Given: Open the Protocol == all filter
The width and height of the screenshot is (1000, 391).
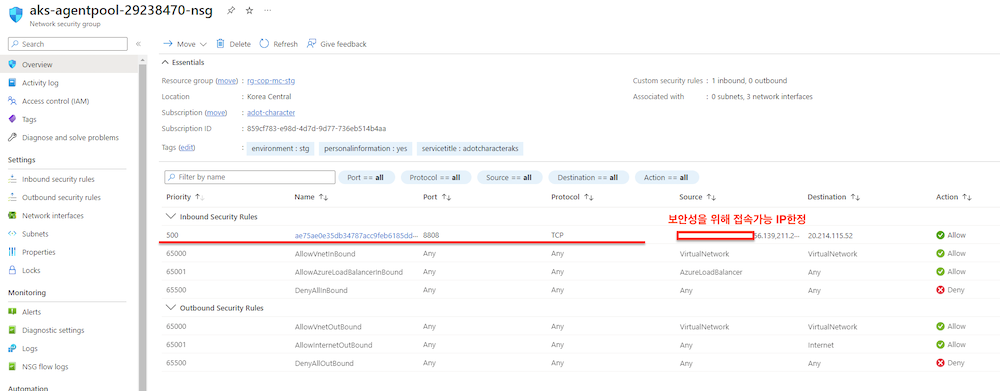Looking at the screenshot, I should tap(436, 177).
